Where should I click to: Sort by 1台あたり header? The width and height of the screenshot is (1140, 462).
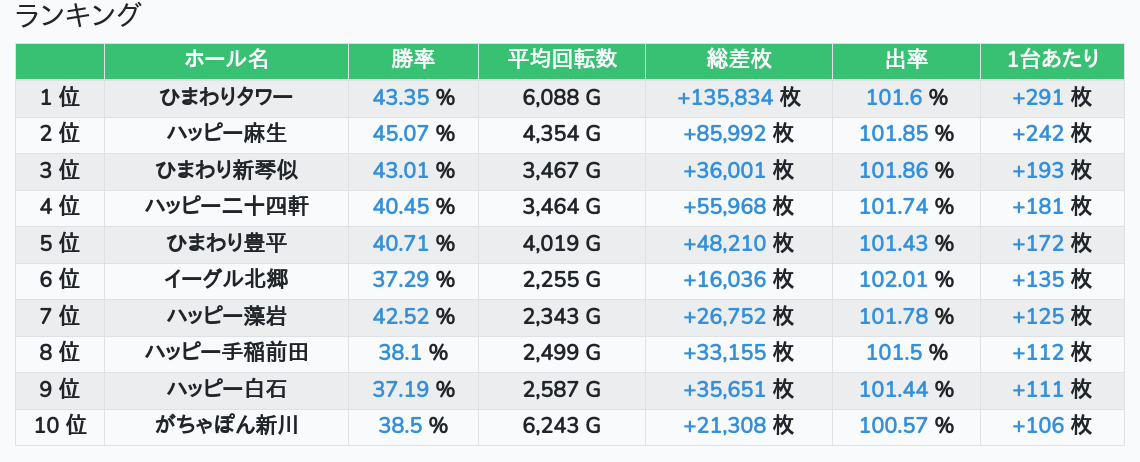(x=1052, y=60)
